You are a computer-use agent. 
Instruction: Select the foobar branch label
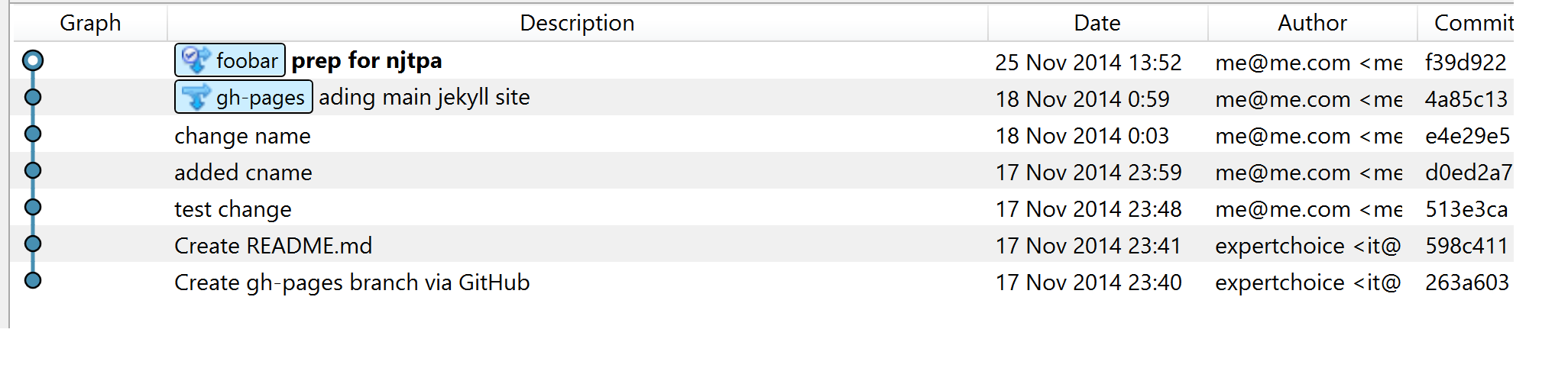246,60
